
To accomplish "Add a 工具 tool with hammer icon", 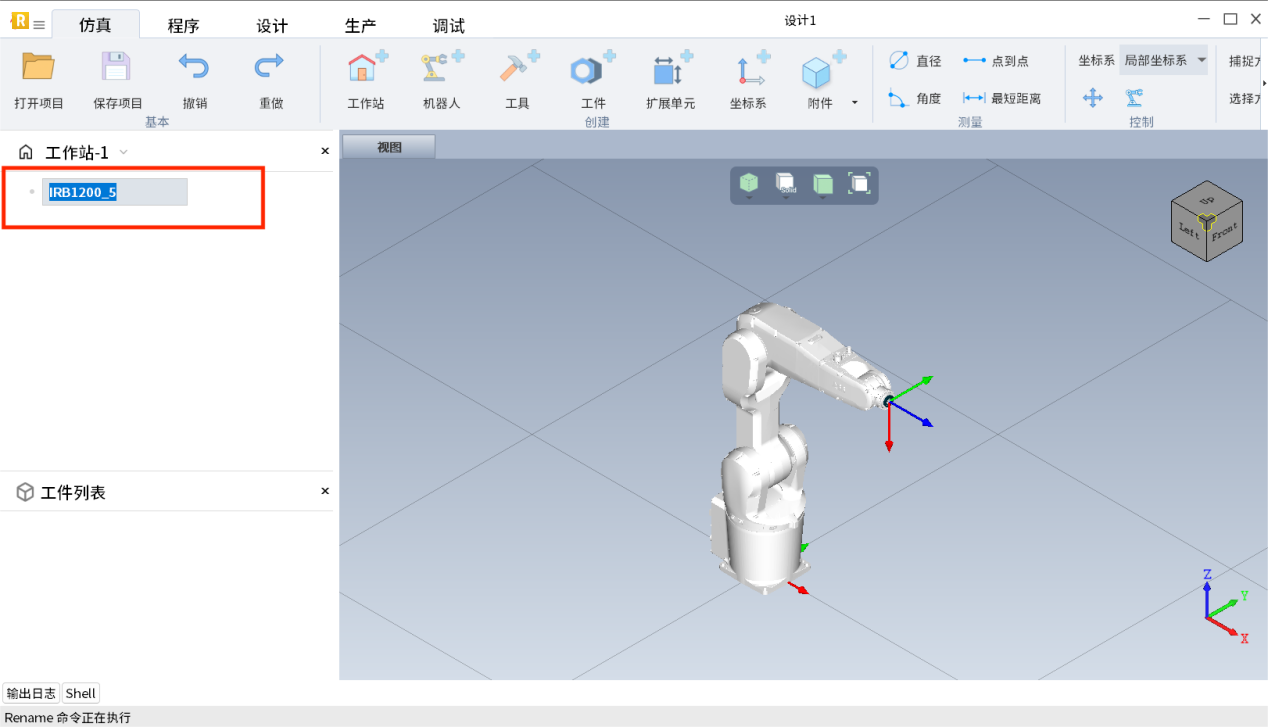I will 517,70.
